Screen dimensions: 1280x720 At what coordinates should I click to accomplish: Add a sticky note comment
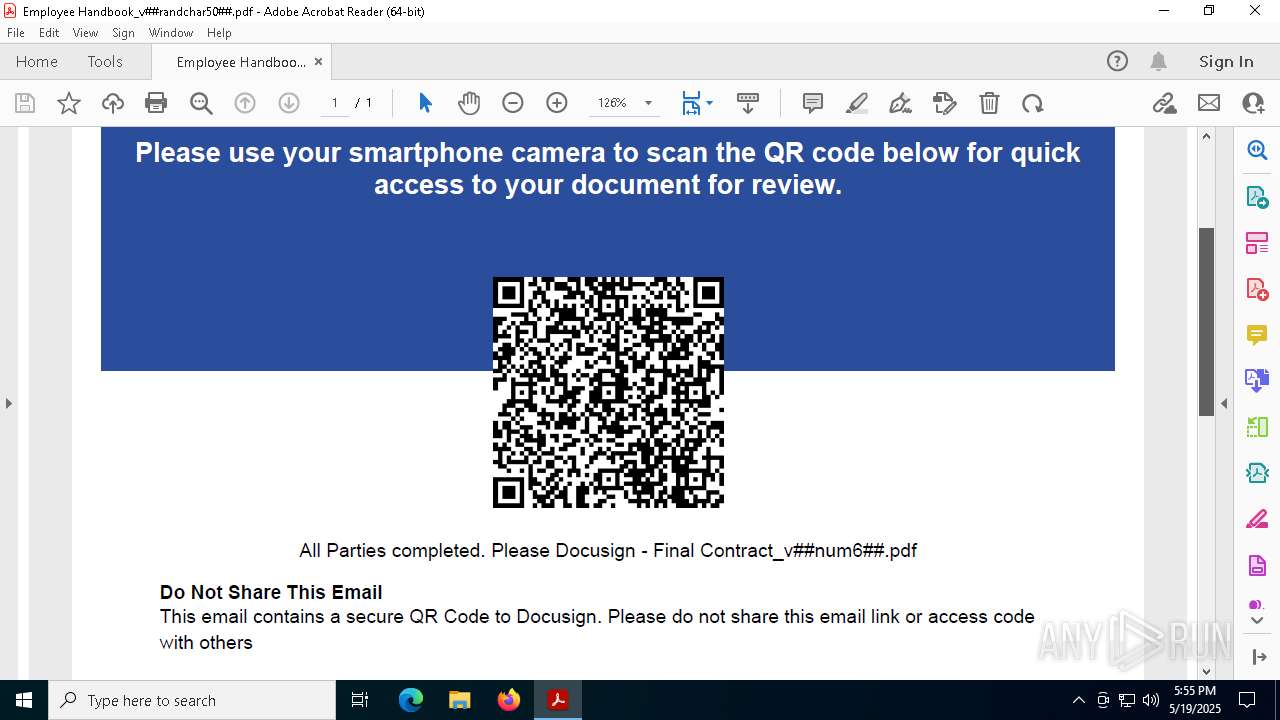(x=813, y=103)
